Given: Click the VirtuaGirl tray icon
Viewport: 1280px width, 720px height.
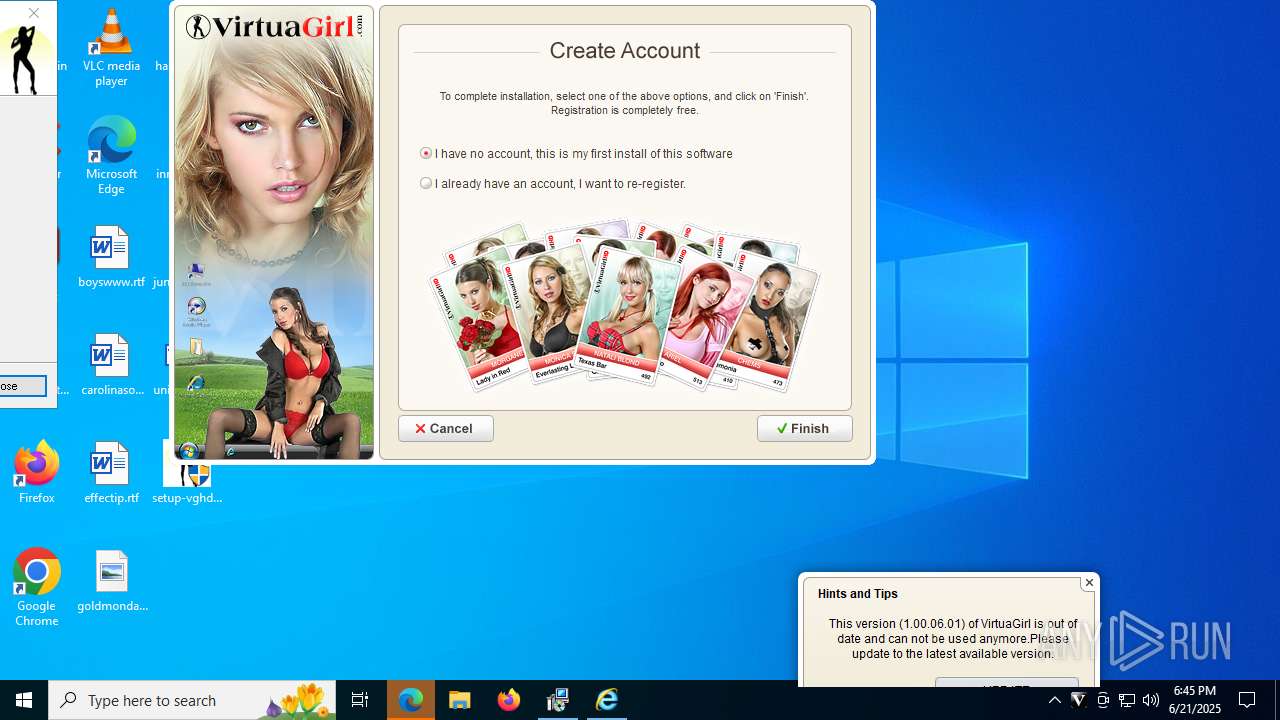Looking at the screenshot, I should (x=1078, y=700).
